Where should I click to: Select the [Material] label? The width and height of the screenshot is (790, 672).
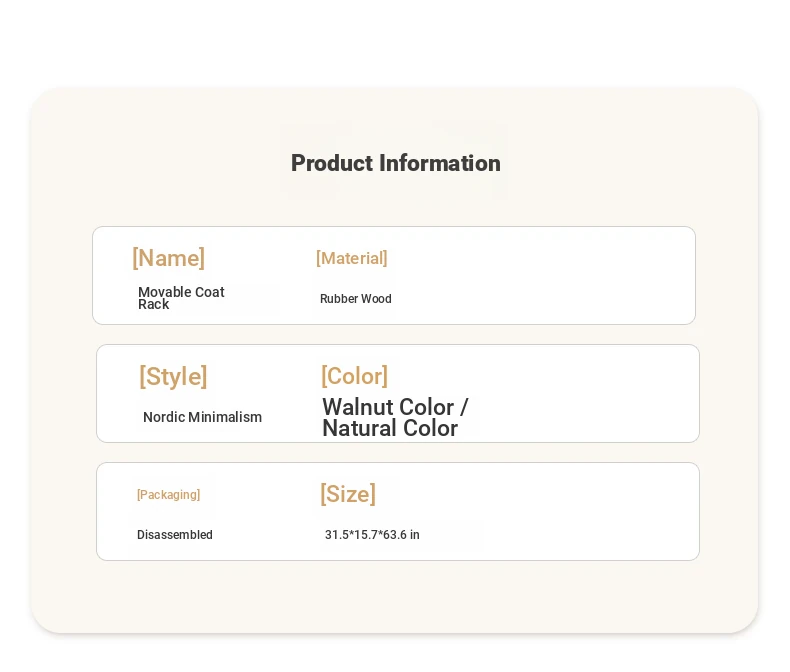(352, 258)
